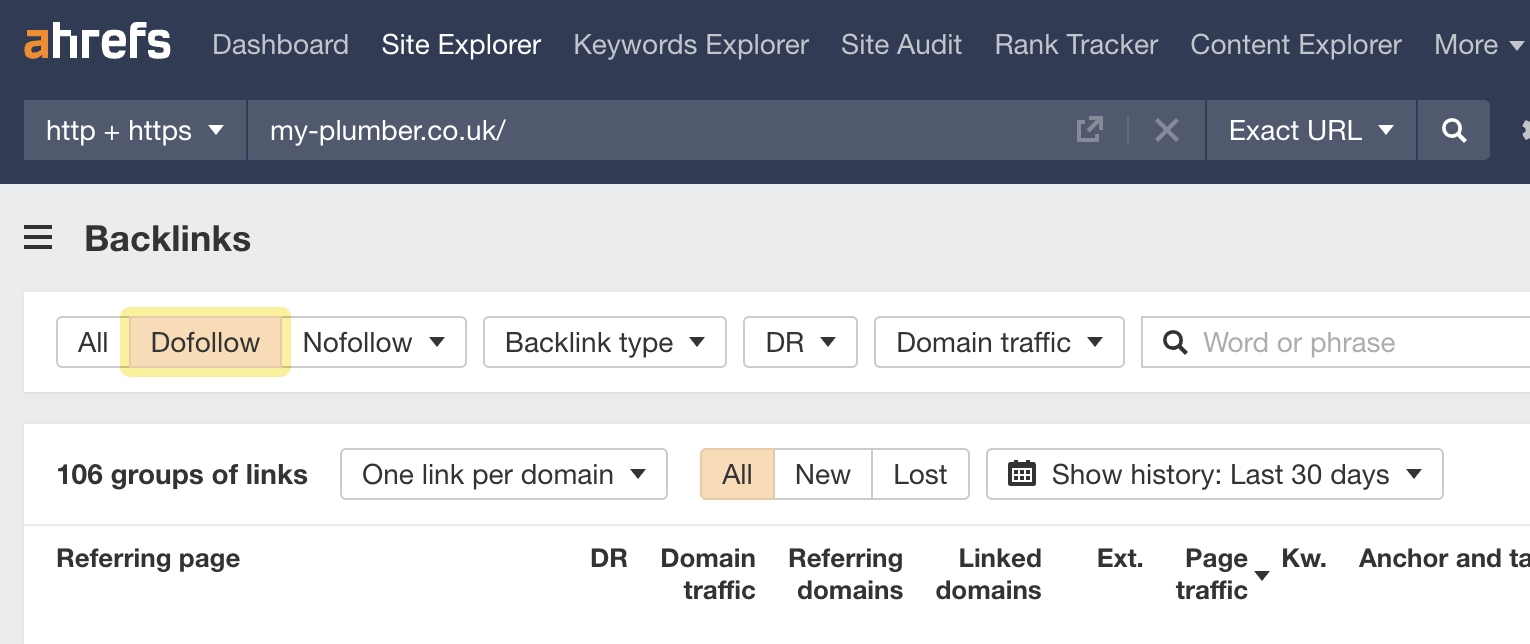
Task: Open the Backlink type dropdown
Action: tap(604, 342)
